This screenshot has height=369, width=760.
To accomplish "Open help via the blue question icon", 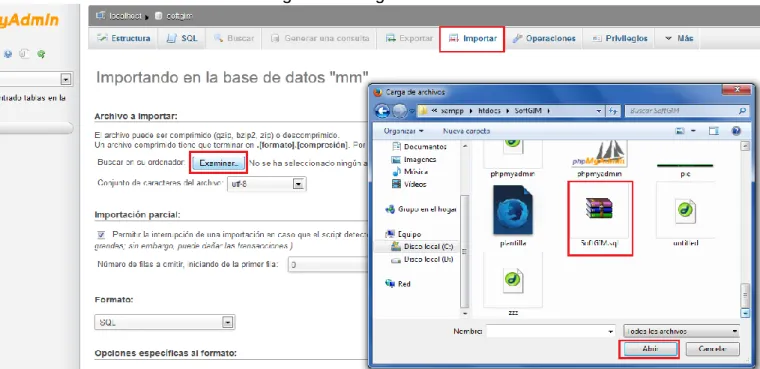I will [736, 131].
